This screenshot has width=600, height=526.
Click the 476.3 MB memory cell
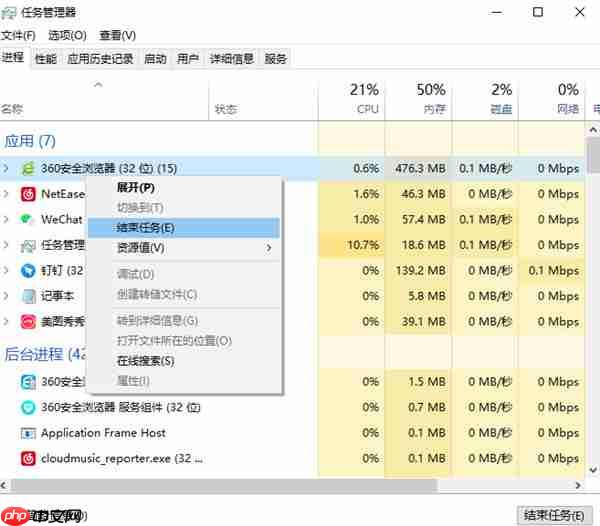(420, 168)
